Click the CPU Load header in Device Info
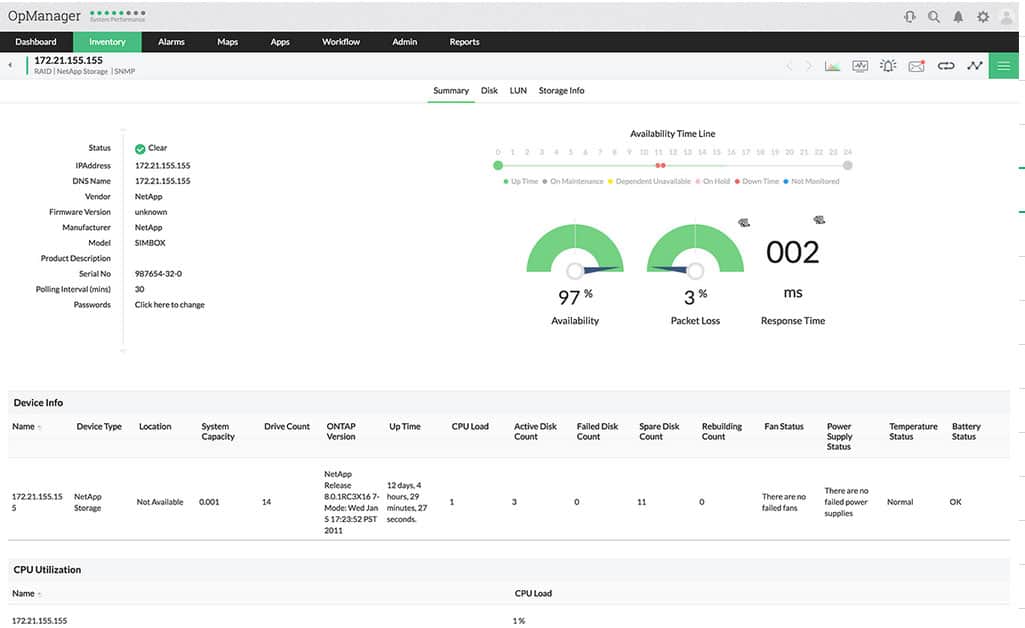 point(470,427)
